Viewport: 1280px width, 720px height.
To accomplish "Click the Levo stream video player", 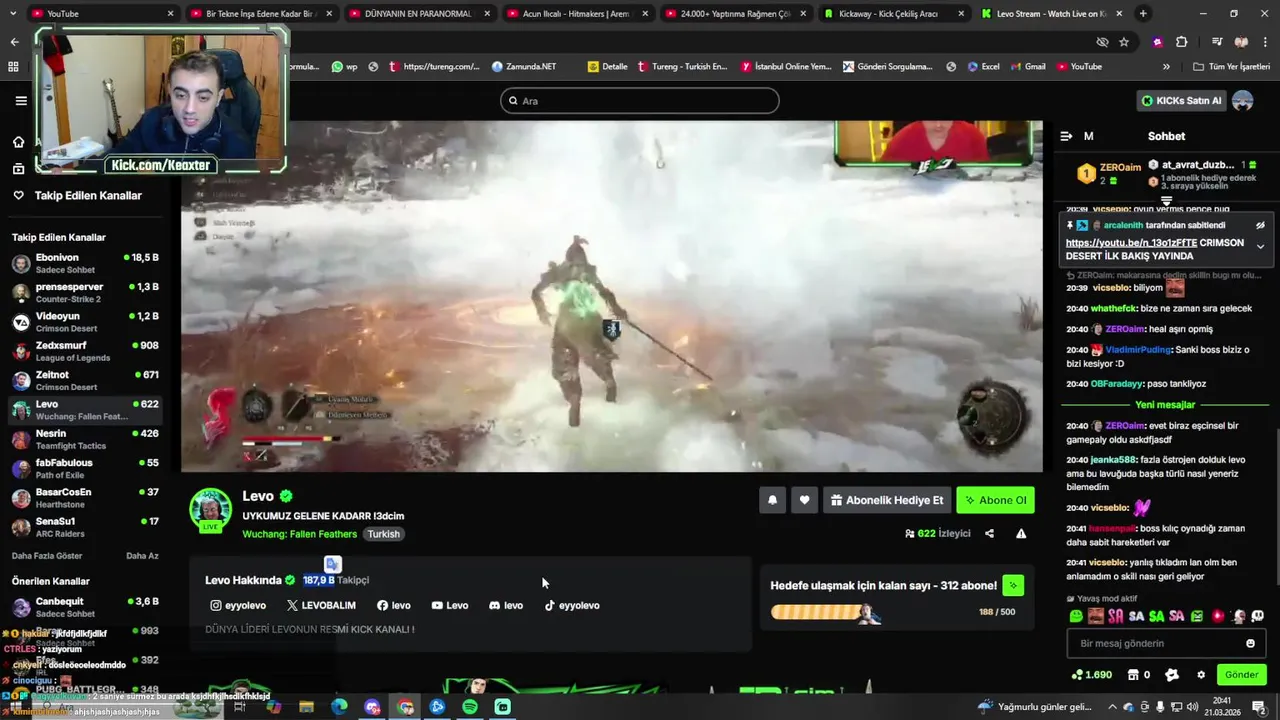I will pos(612,296).
